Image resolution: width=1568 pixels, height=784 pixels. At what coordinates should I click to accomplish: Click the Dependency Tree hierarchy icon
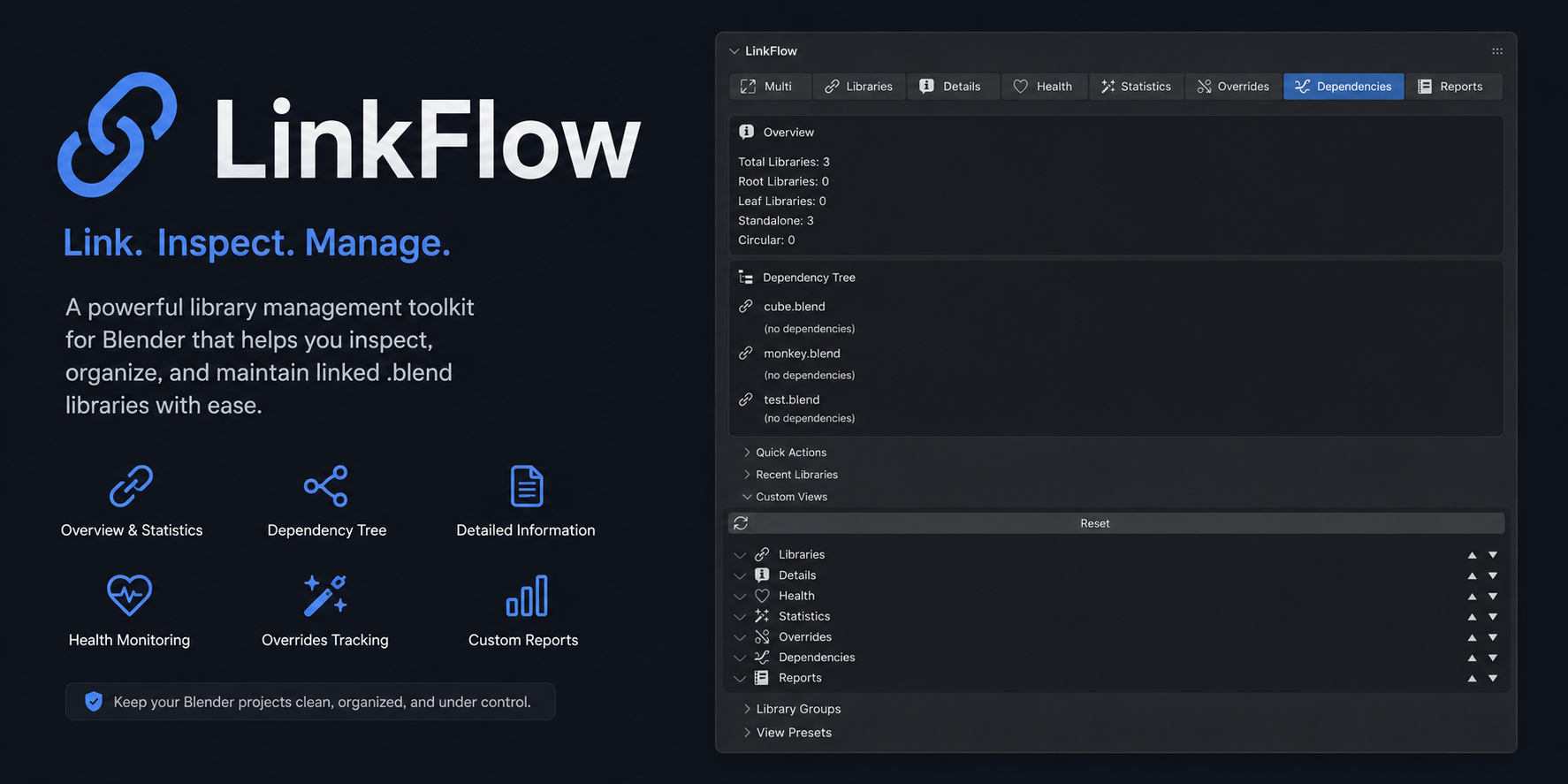[746, 278]
